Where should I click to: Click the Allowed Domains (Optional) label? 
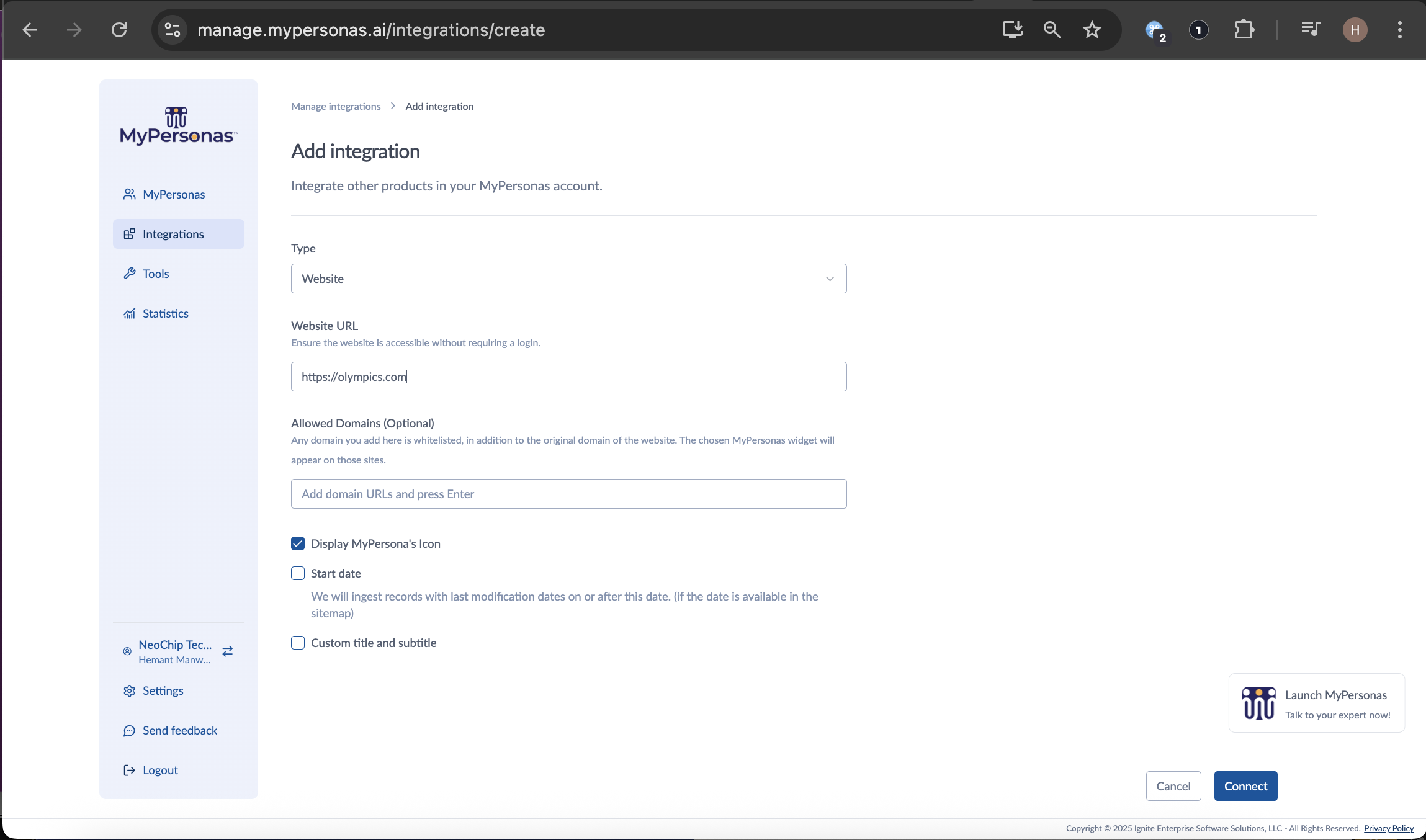point(362,423)
